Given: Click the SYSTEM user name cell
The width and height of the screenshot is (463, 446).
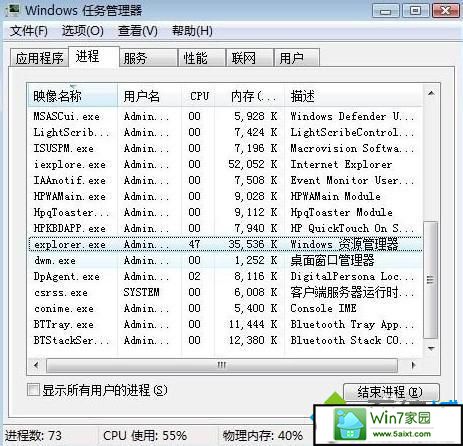Looking at the screenshot, I should (141, 292).
